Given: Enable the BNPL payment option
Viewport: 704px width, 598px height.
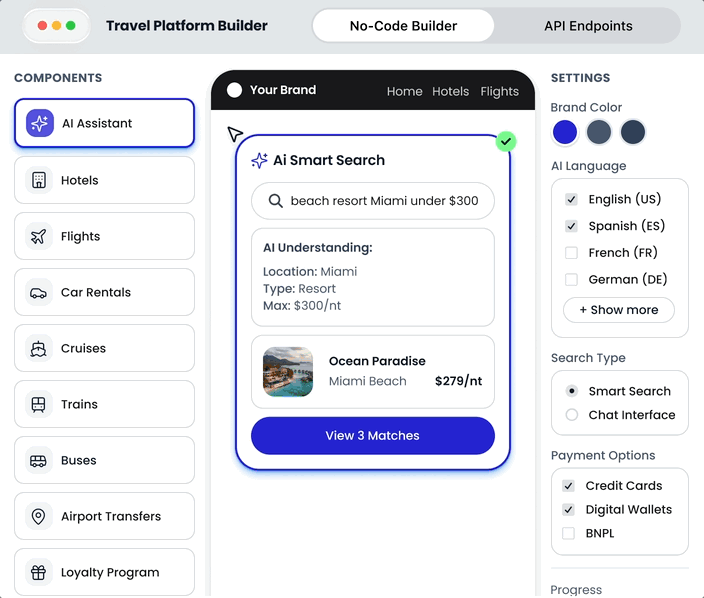Looking at the screenshot, I should tap(569, 533).
